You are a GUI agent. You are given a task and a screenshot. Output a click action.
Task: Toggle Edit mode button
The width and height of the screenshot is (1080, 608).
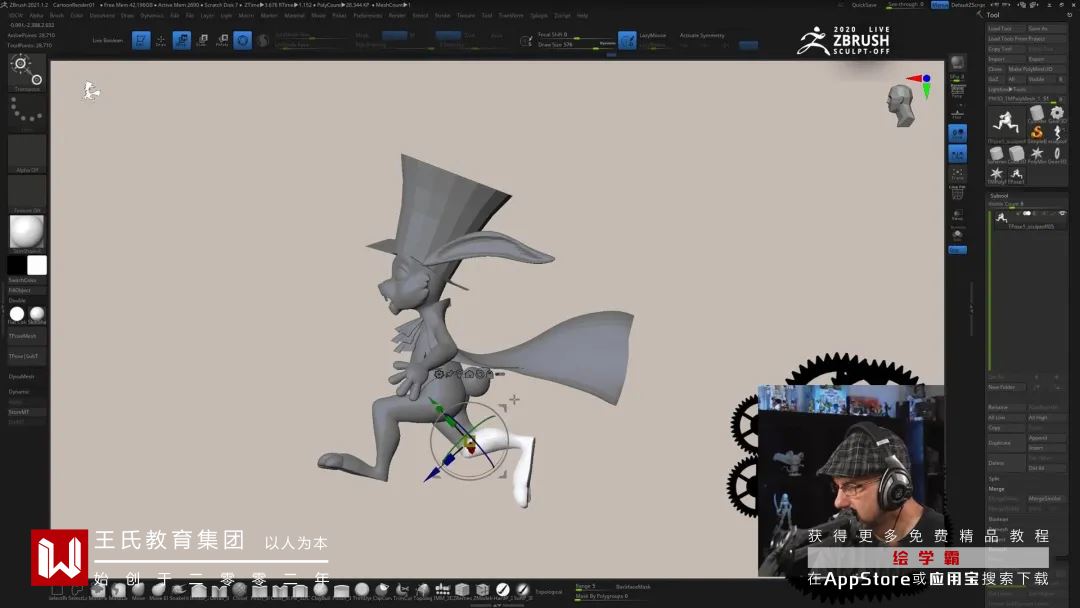click(x=141, y=40)
